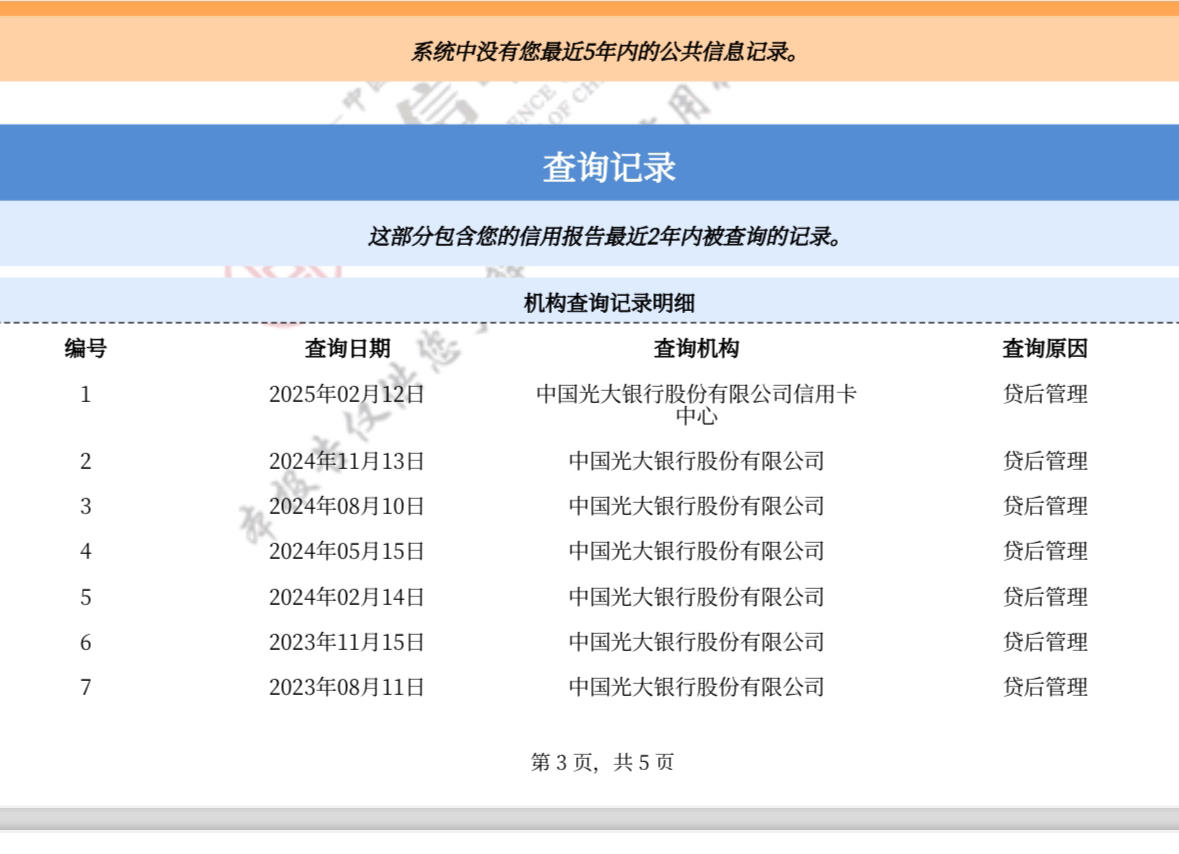Click record number 6 in 编号 column
The height and width of the screenshot is (854, 1179).
point(86,643)
